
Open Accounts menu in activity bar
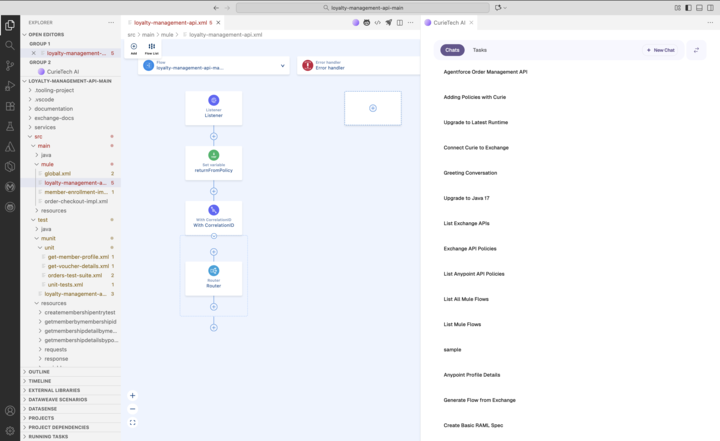10,411
